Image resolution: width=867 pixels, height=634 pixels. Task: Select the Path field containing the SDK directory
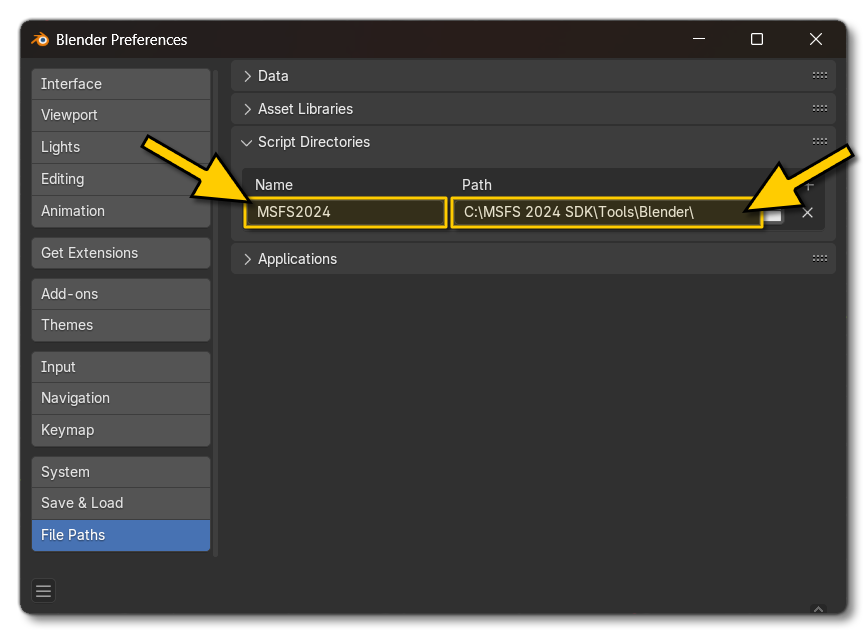[607, 212]
